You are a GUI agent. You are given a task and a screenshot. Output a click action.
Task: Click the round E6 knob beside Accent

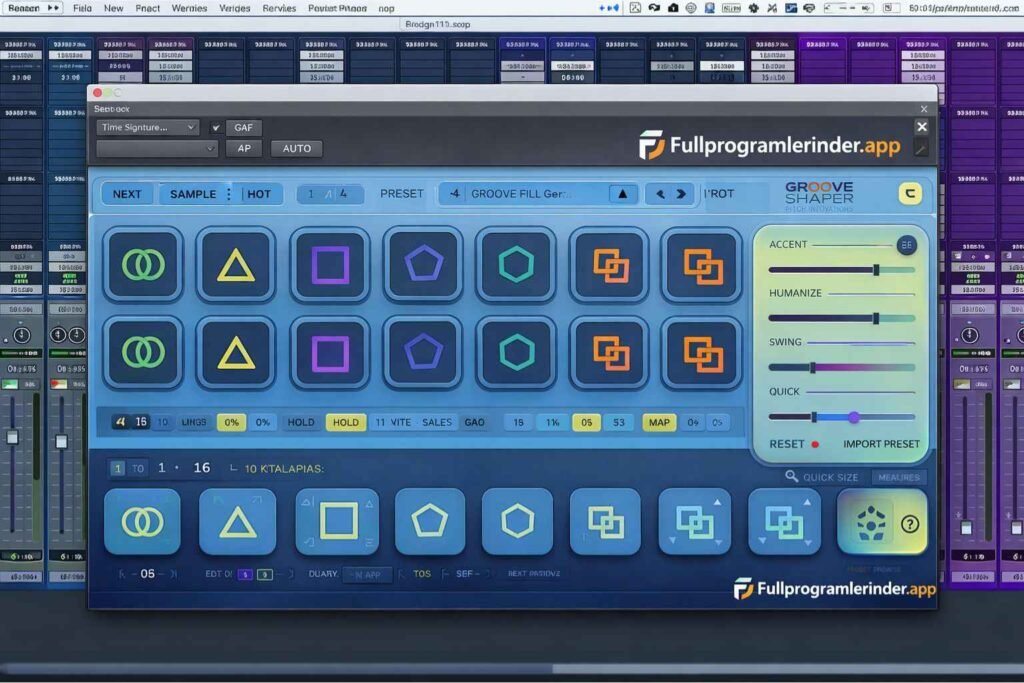(906, 245)
